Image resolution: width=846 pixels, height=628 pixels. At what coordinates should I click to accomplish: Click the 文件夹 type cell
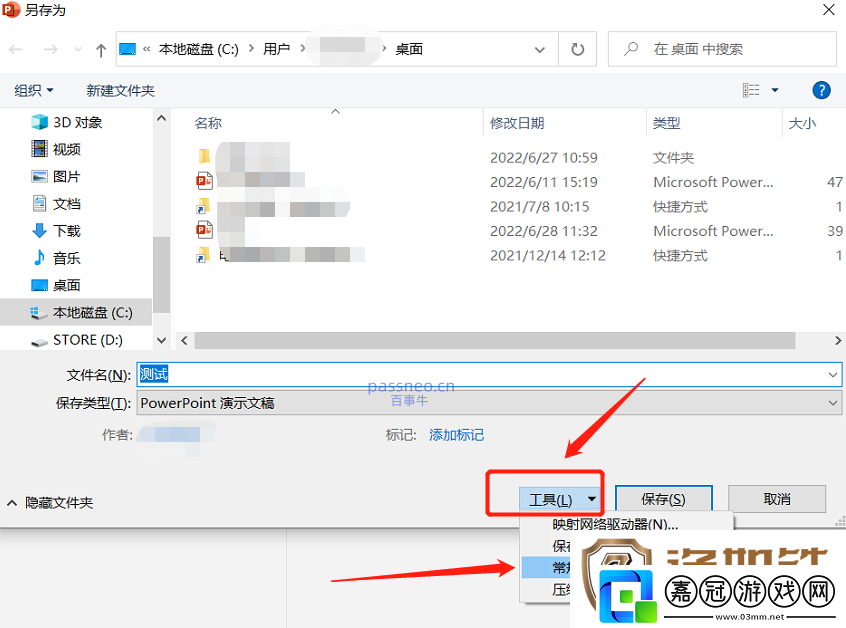click(673, 158)
